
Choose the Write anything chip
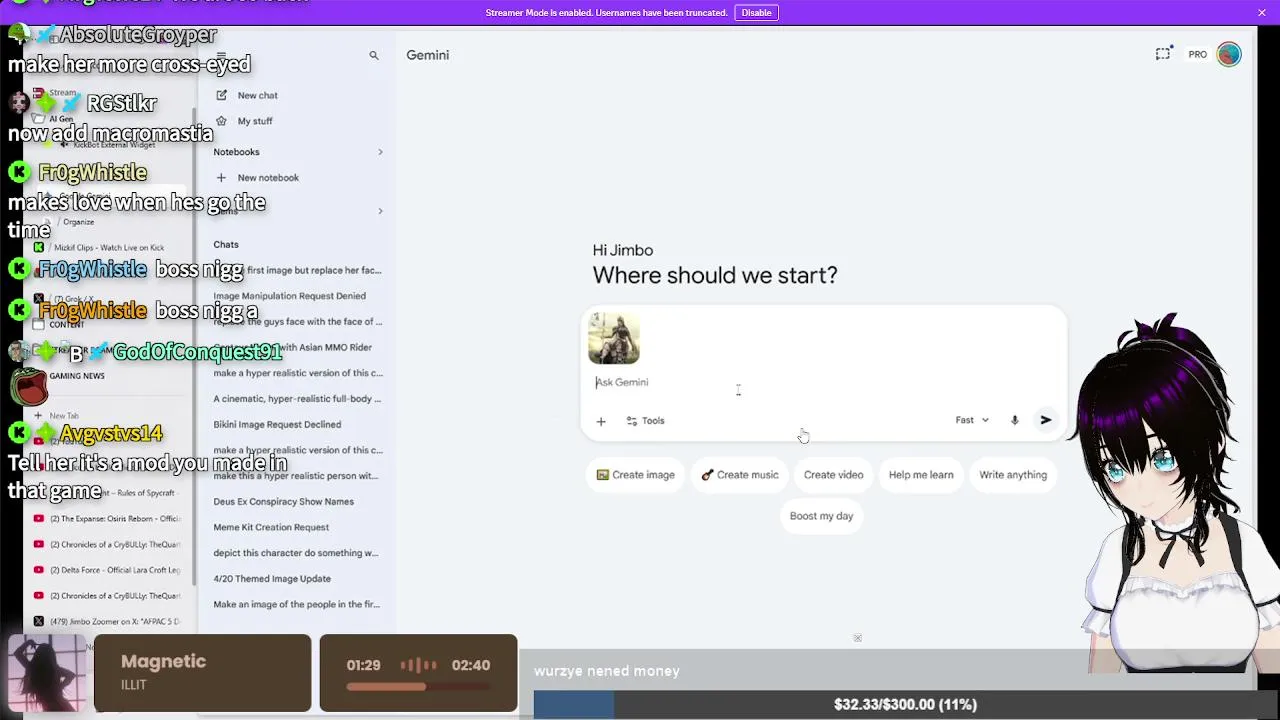[1013, 475]
